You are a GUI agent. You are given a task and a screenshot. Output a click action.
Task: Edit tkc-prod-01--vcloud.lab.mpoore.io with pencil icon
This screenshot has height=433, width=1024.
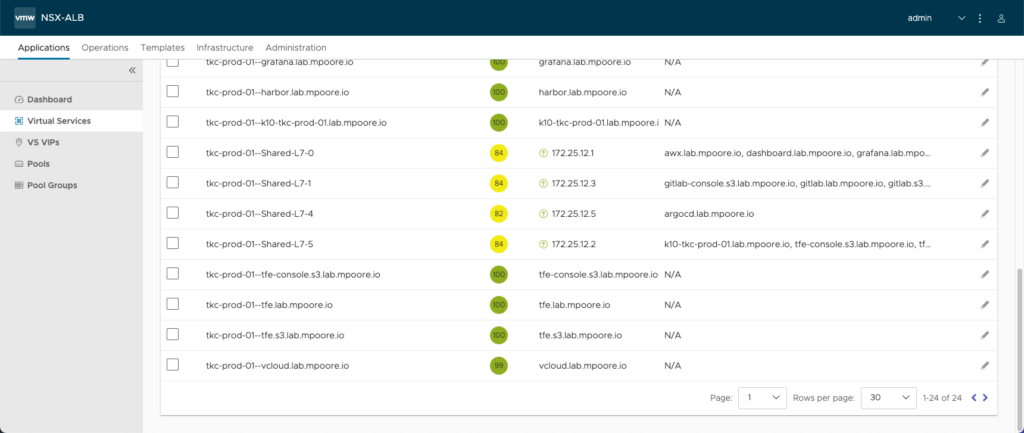[985, 366]
